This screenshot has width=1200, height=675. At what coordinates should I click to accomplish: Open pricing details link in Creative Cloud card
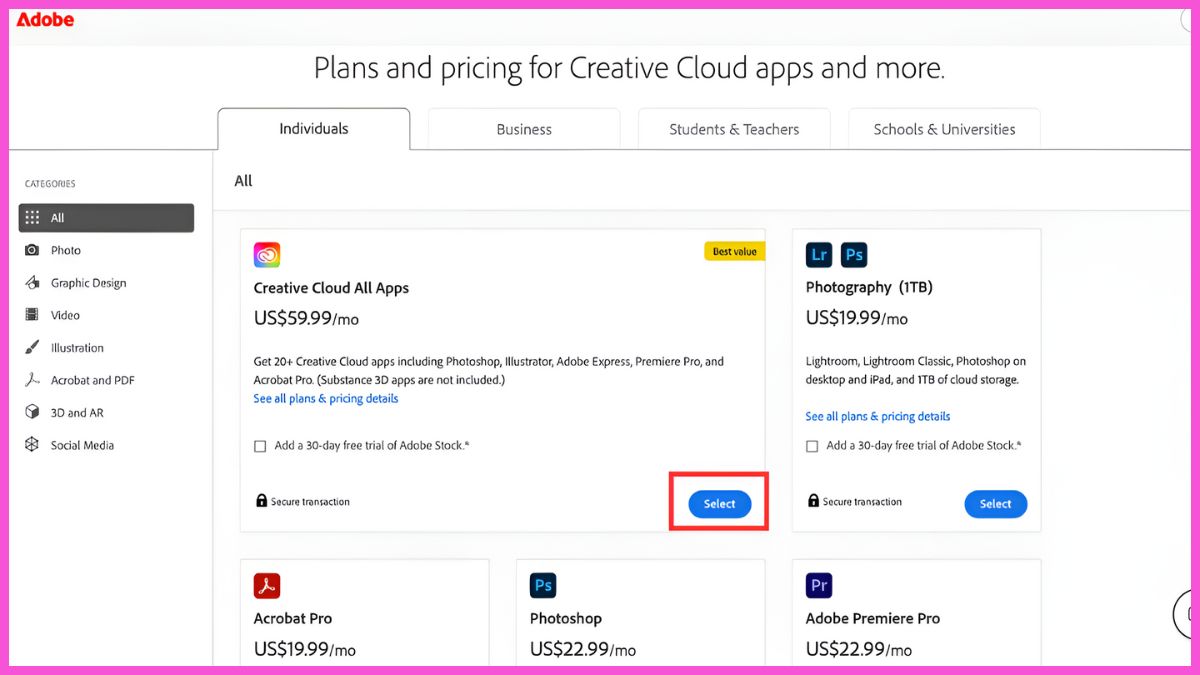click(326, 398)
